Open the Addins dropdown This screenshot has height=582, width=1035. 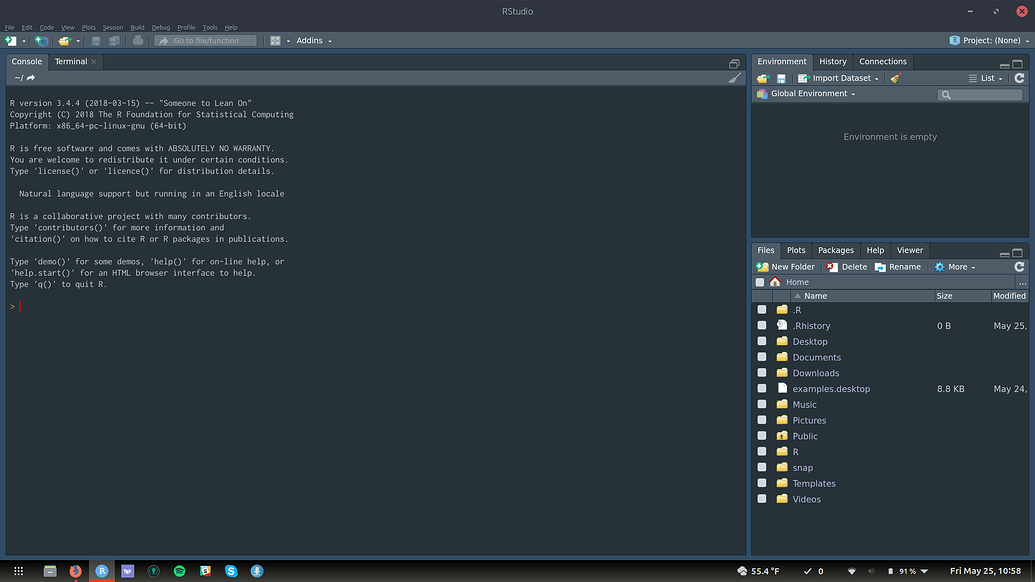pos(314,41)
